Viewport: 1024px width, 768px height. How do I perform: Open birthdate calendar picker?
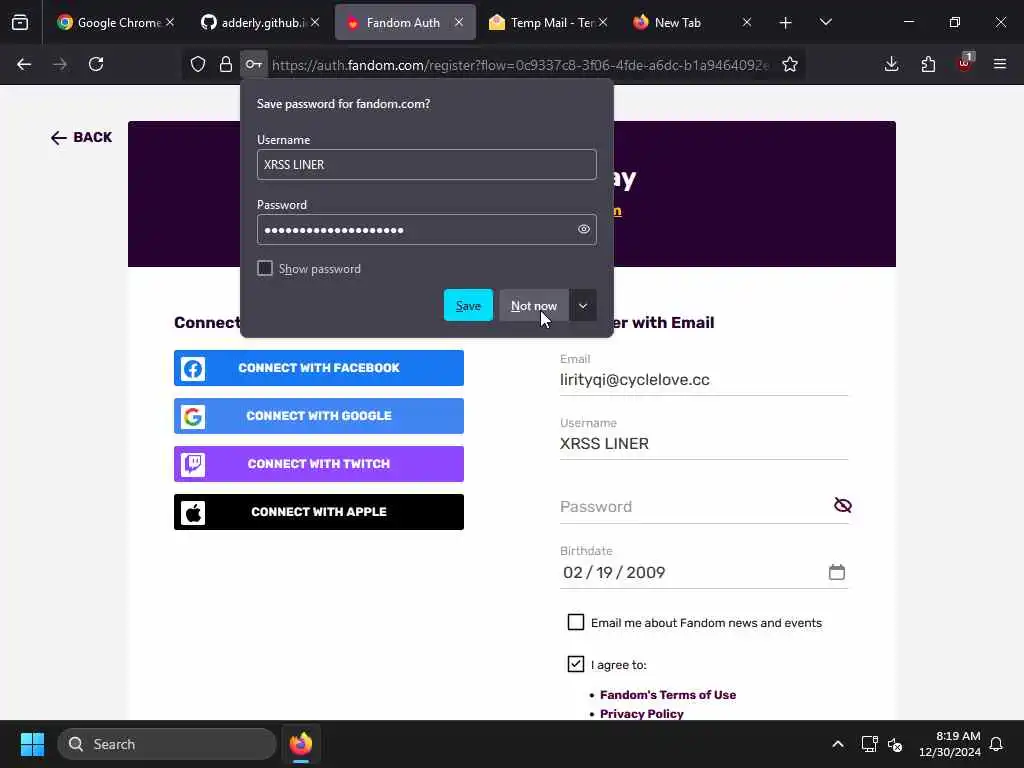pos(837,572)
